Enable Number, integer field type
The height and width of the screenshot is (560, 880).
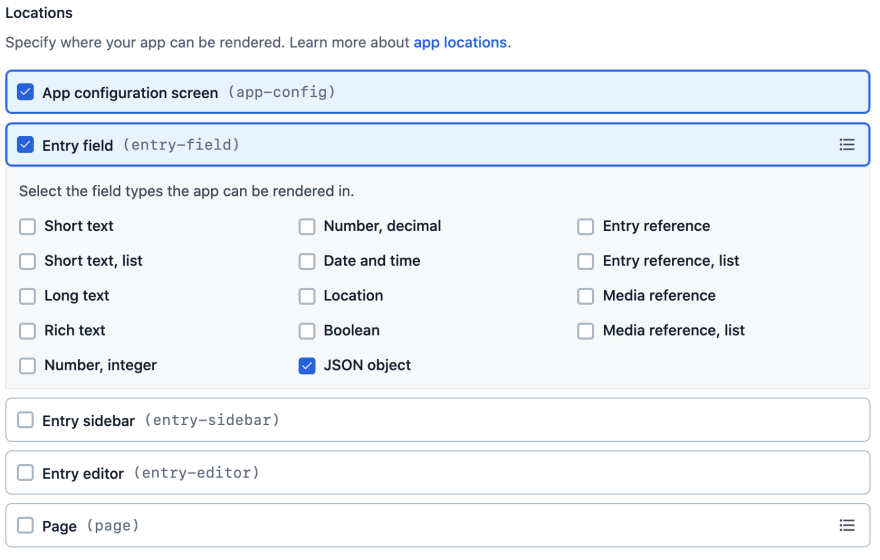coord(28,366)
